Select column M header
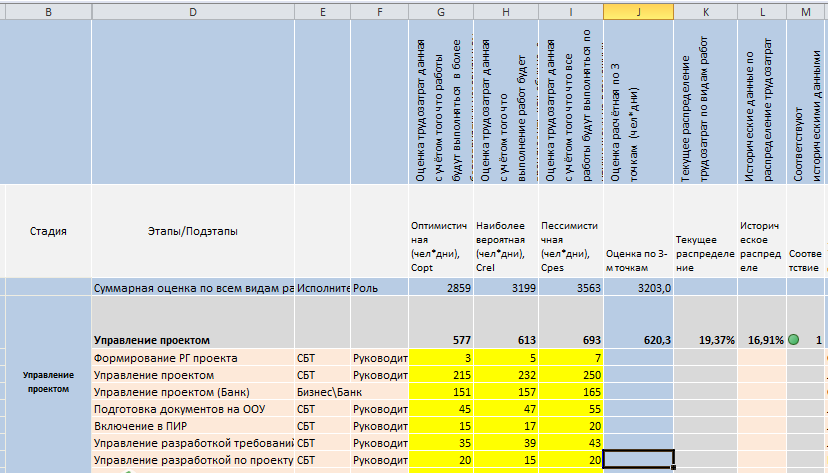828x473 pixels. point(806,12)
